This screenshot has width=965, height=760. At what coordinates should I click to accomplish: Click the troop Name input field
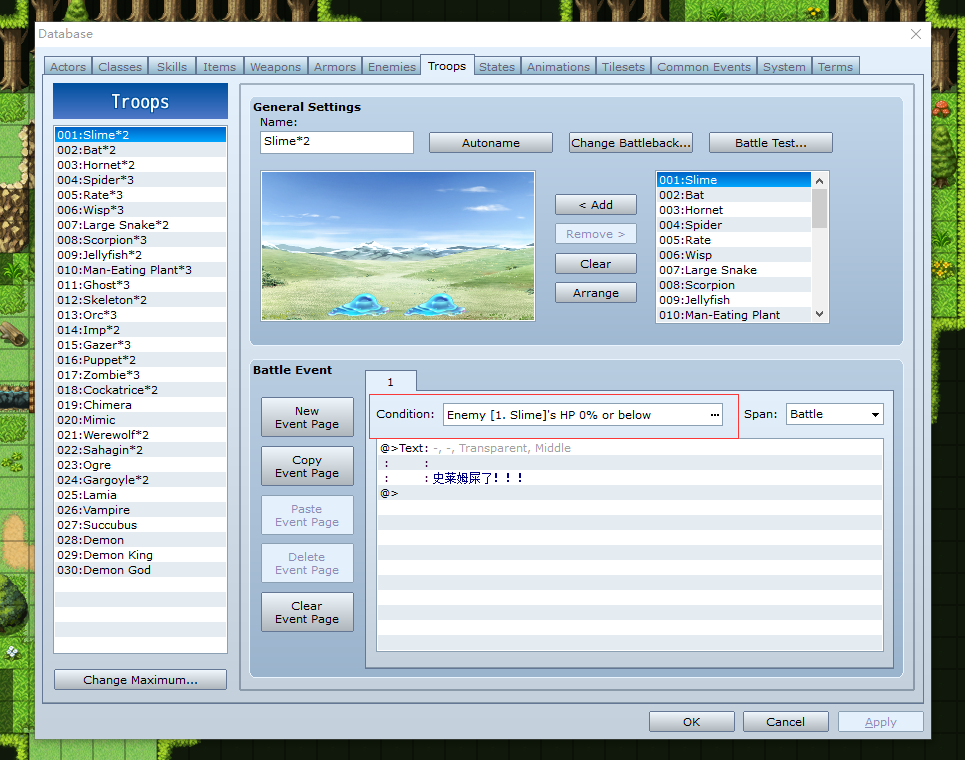tap(337, 142)
